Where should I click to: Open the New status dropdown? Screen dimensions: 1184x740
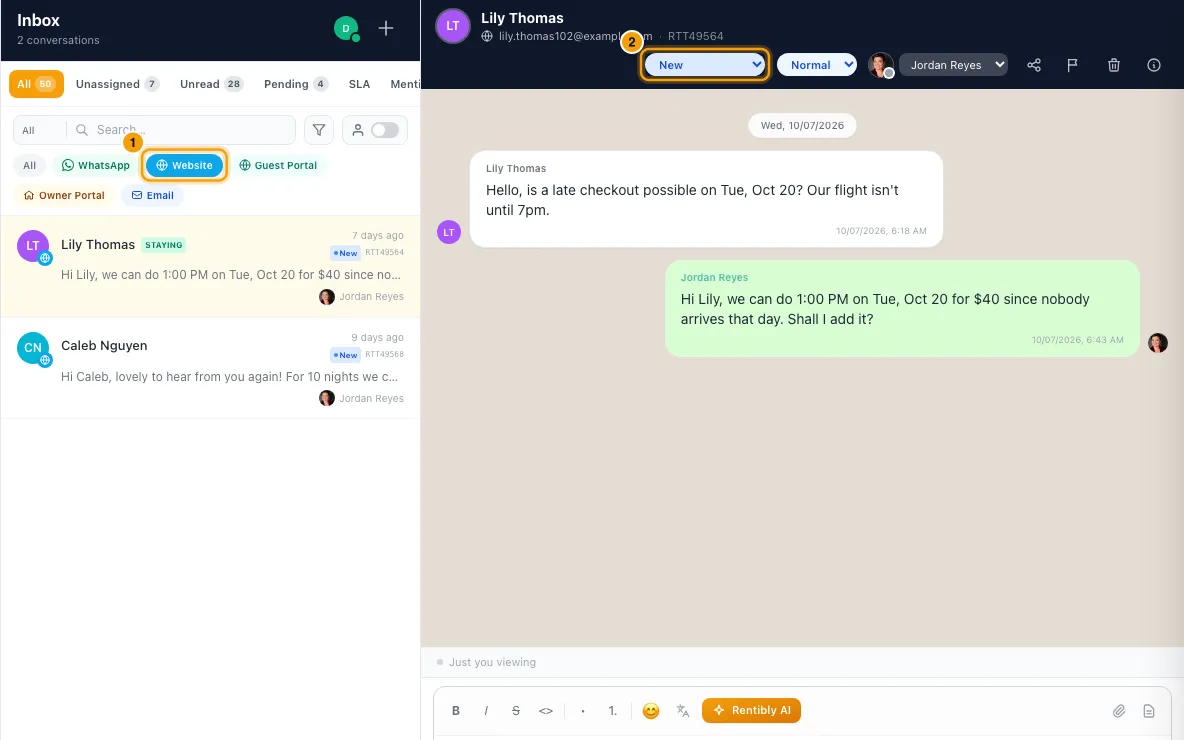point(705,65)
